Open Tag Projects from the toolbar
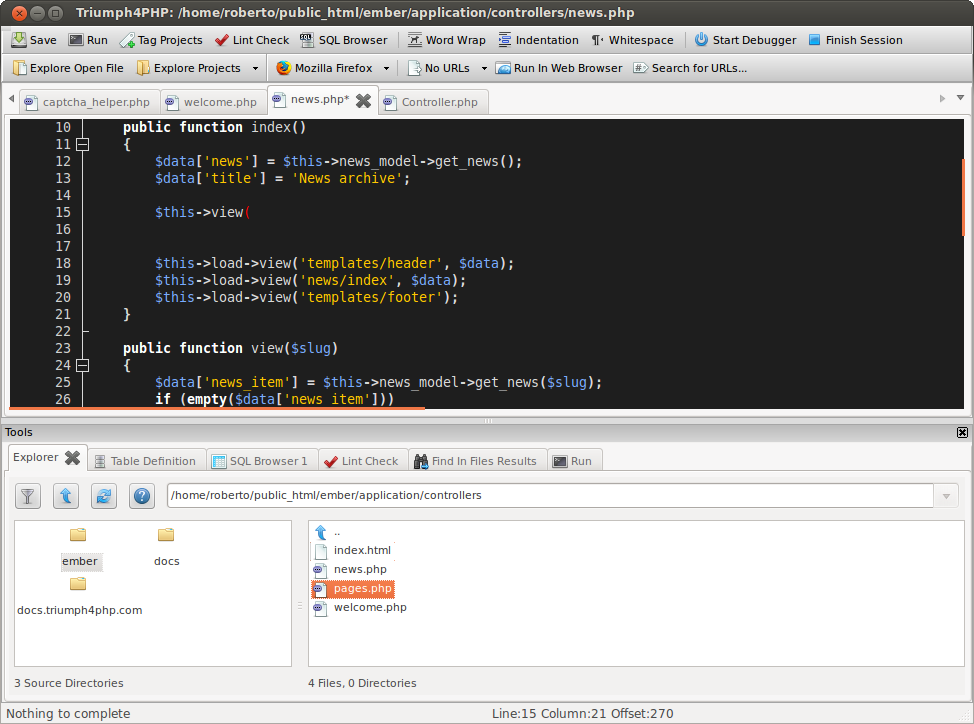 tap(161, 40)
